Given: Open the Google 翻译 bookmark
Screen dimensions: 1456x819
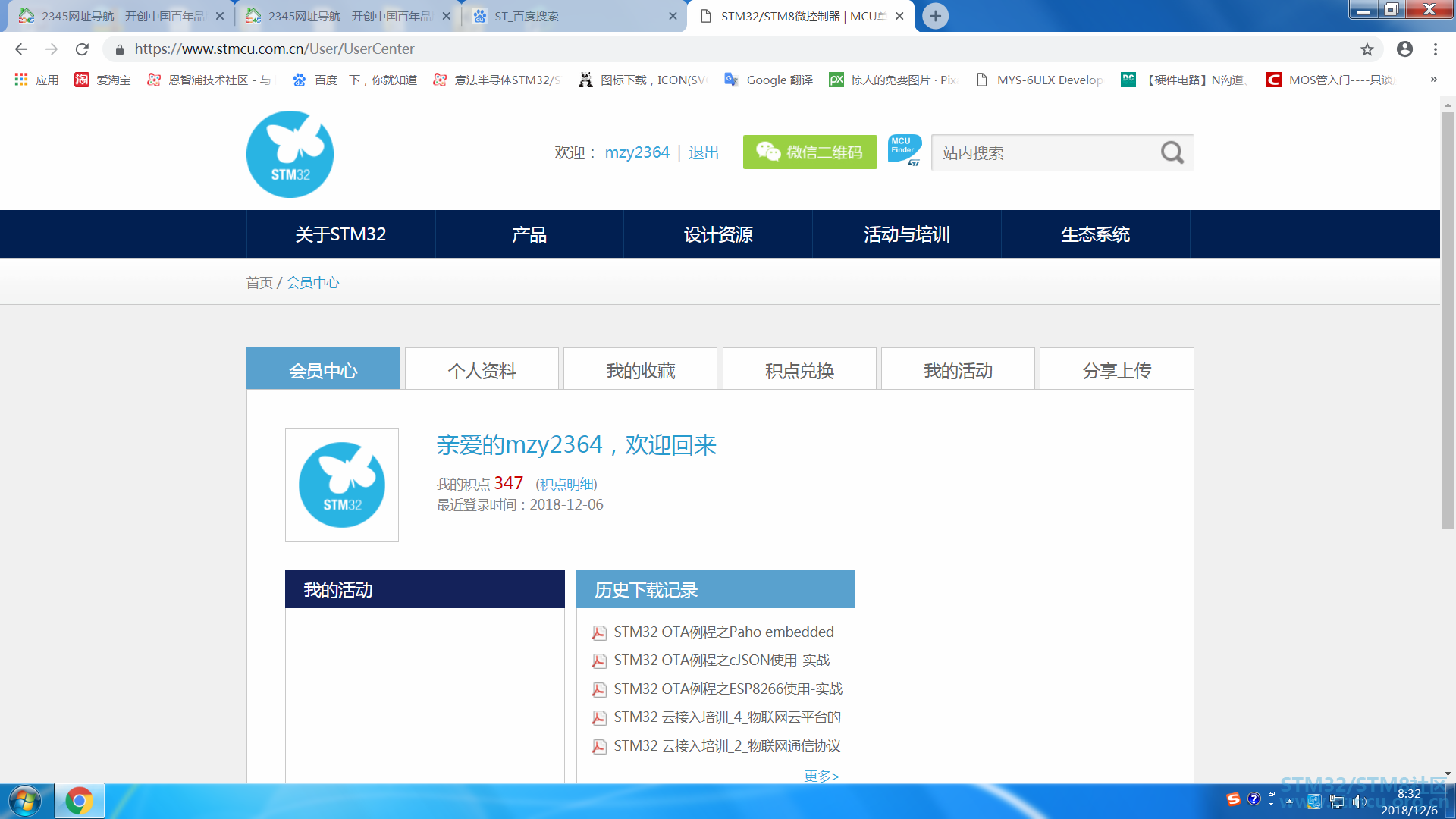Looking at the screenshot, I should (x=769, y=80).
